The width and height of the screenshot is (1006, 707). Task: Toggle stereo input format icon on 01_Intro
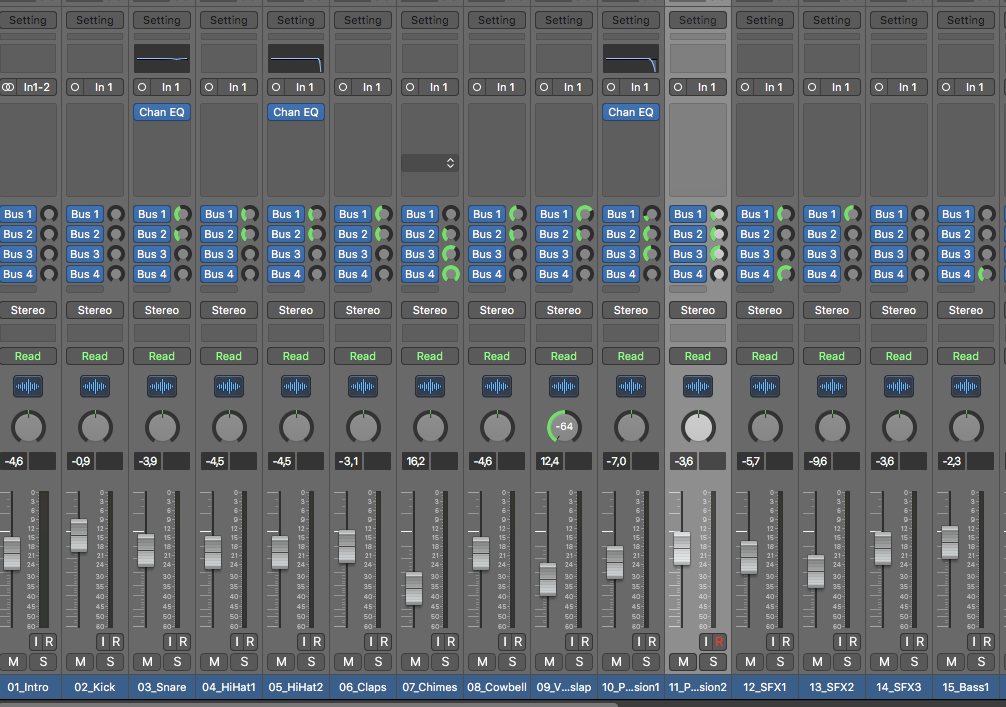pyautogui.click(x=8, y=87)
